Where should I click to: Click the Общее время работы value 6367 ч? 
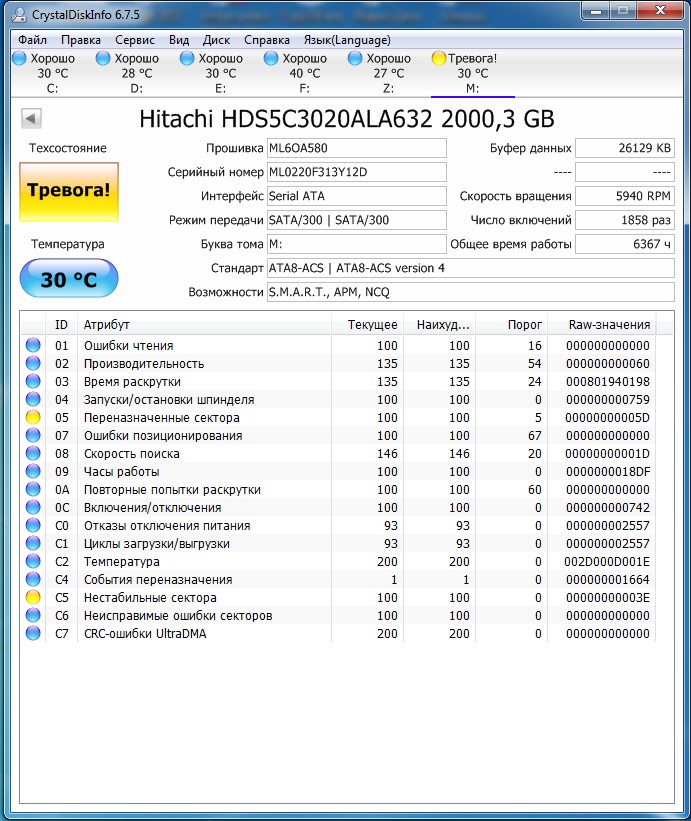click(x=625, y=244)
